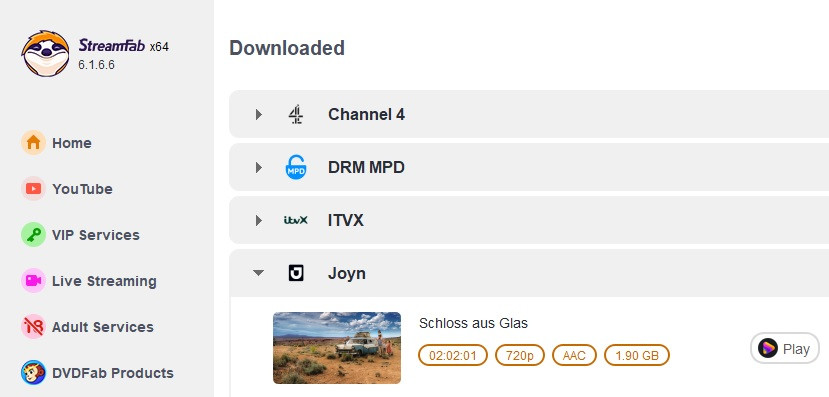Open VIP Services key icon
This screenshot has width=829, height=397.
pyautogui.click(x=33, y=235)
